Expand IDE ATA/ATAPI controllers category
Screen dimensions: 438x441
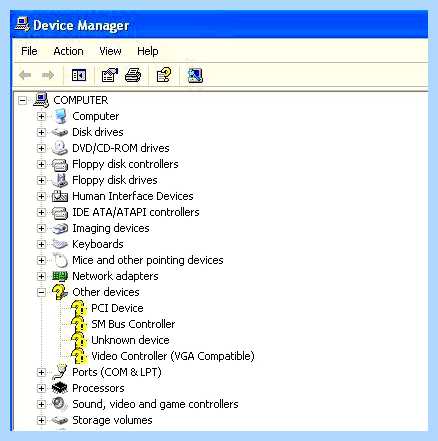(x=41, y=212)
